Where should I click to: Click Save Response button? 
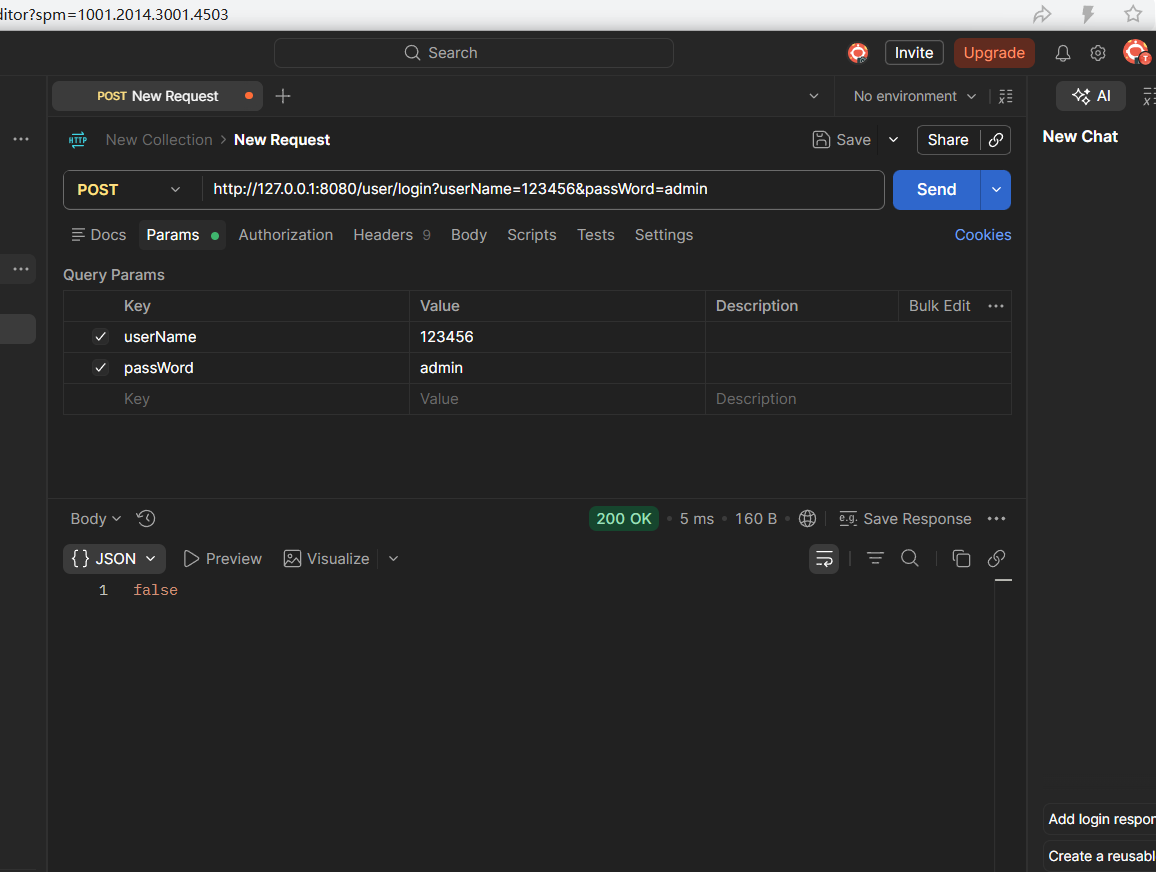(905, 519)
